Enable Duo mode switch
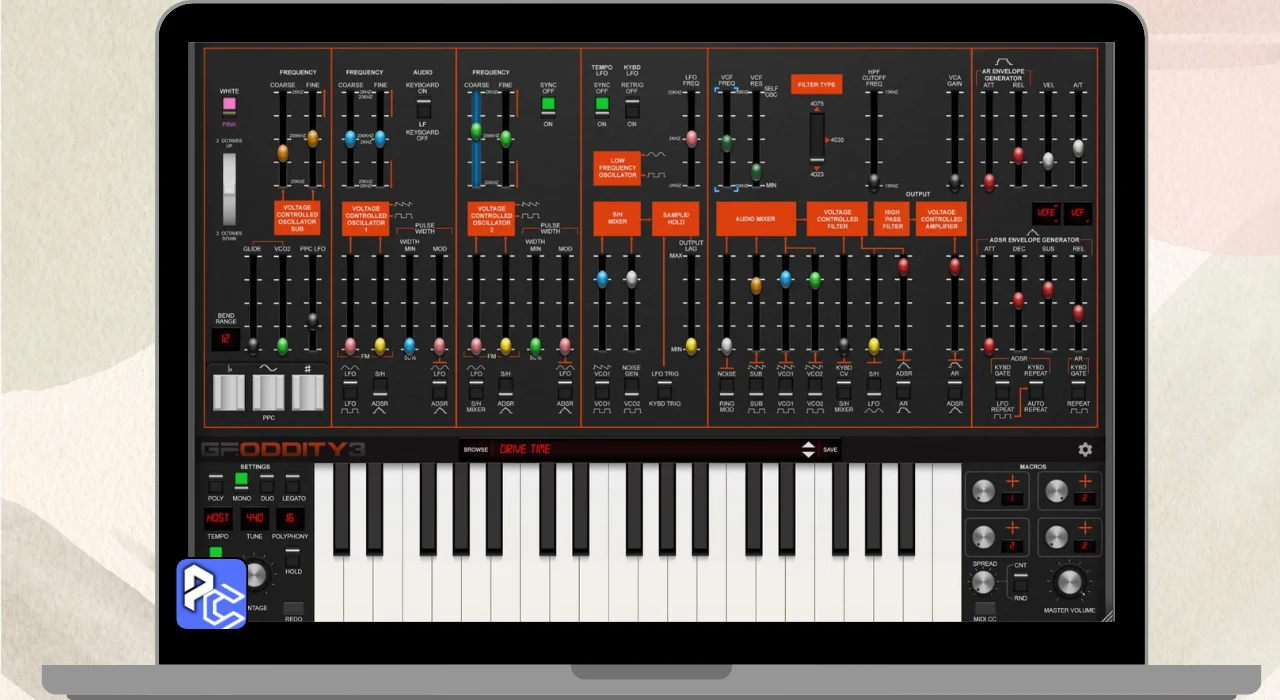 click(267, 483)
